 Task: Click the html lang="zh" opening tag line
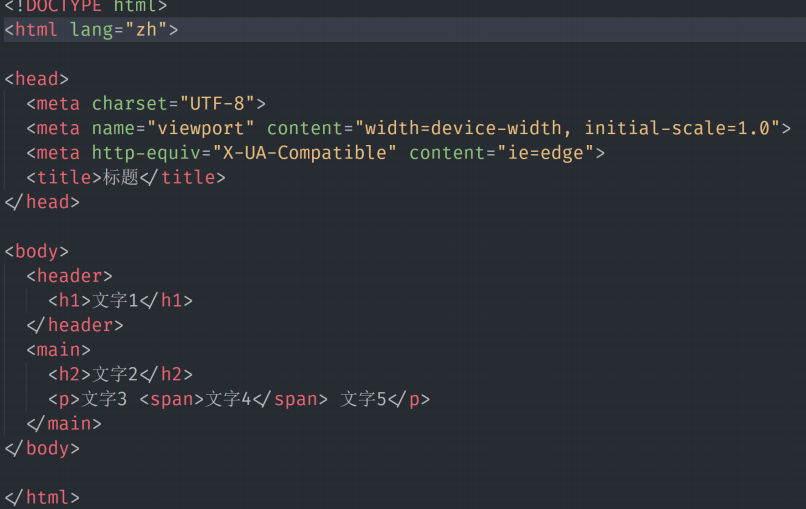(91, 30)
